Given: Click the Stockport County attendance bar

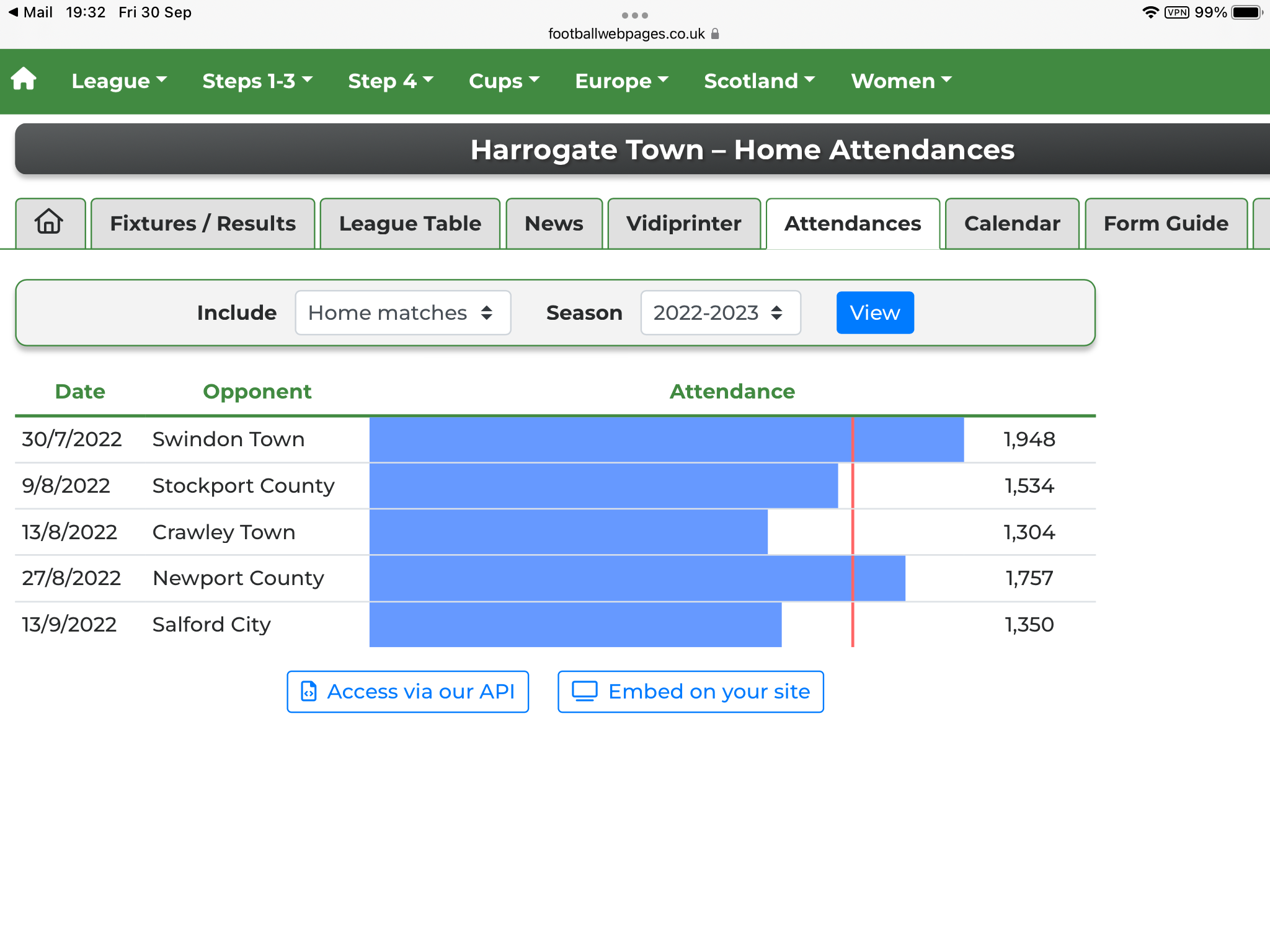Looking at the screenshot, I should [603, 486].
